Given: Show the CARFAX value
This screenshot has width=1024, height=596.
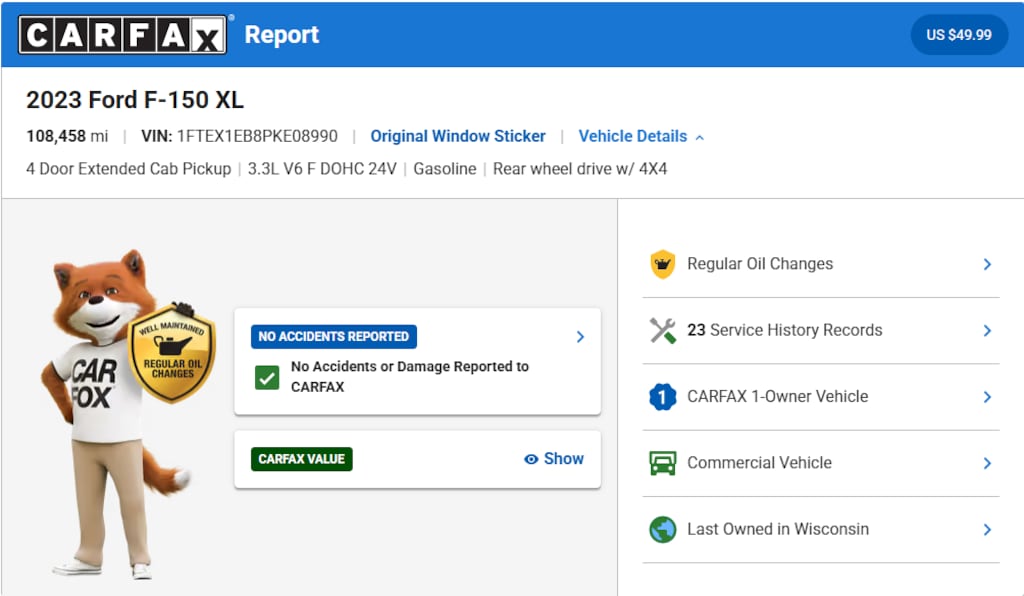Looking at the screenshot, I should 554,459.
